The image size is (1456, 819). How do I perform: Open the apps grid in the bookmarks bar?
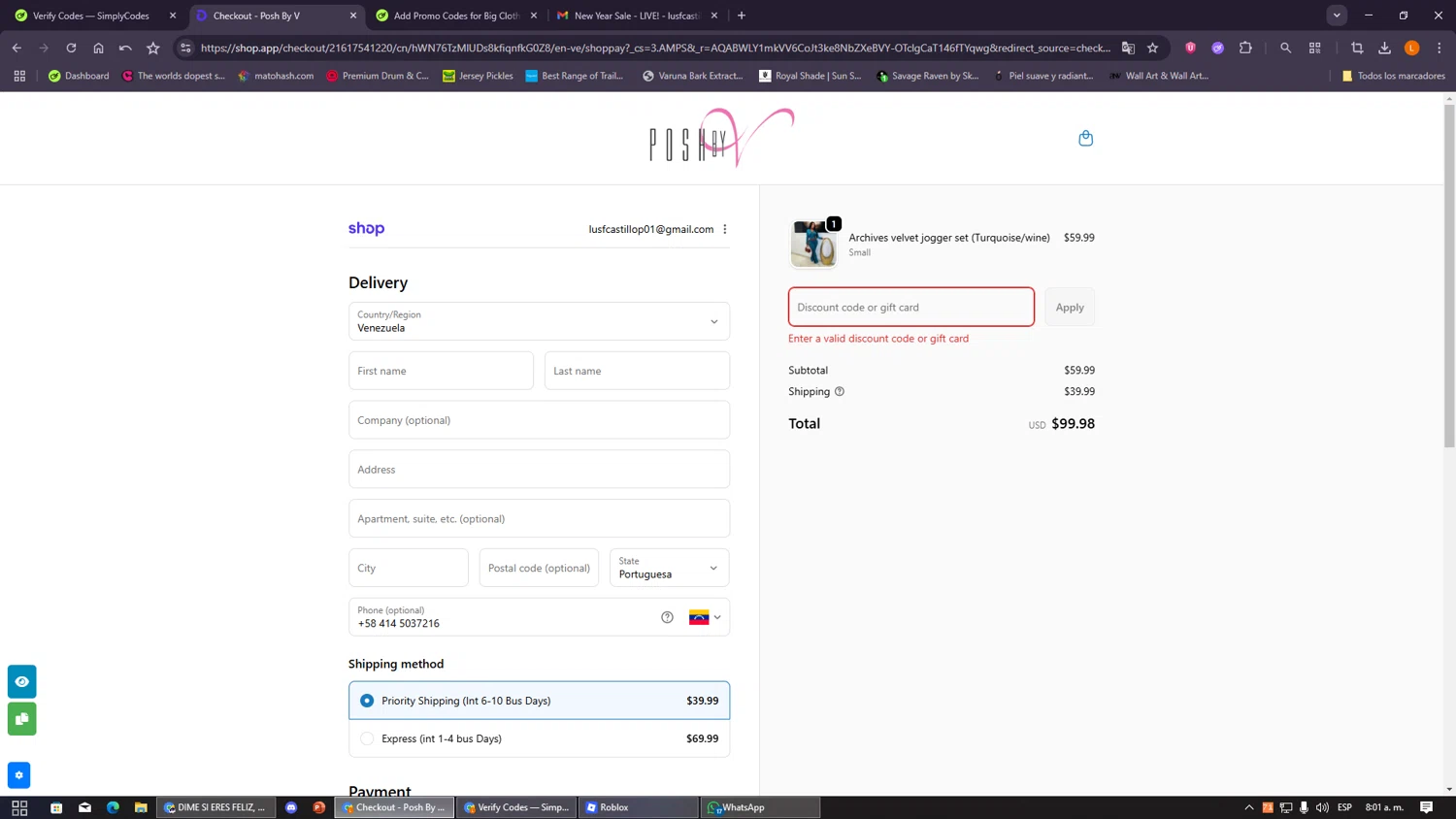click(x=19, y=76)
